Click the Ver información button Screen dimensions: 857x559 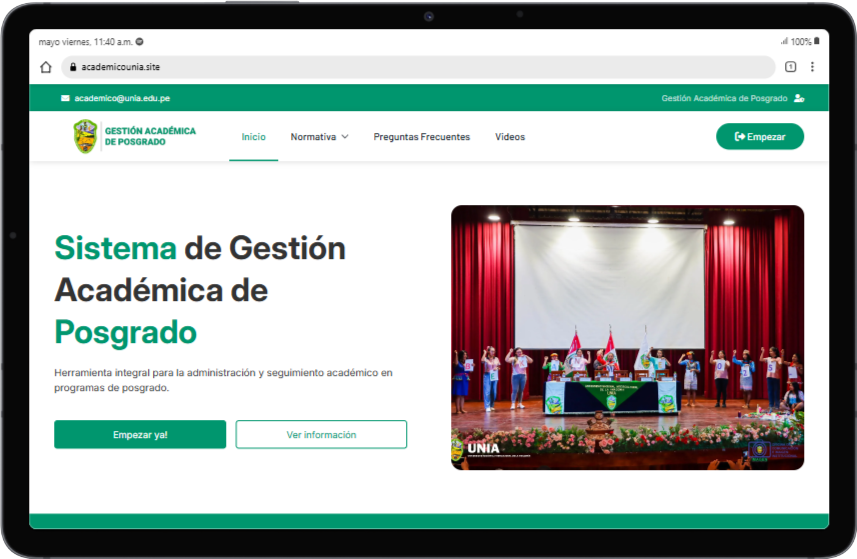pos(321,434)
